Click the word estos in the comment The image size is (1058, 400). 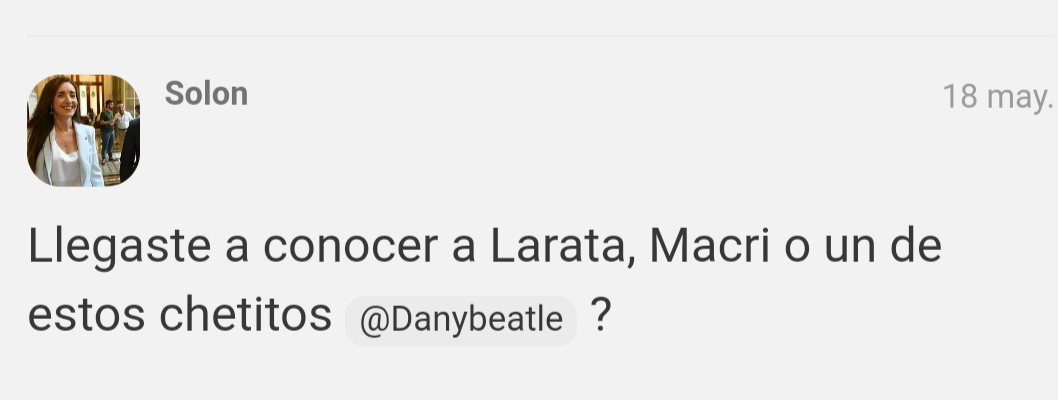[86, 316]
